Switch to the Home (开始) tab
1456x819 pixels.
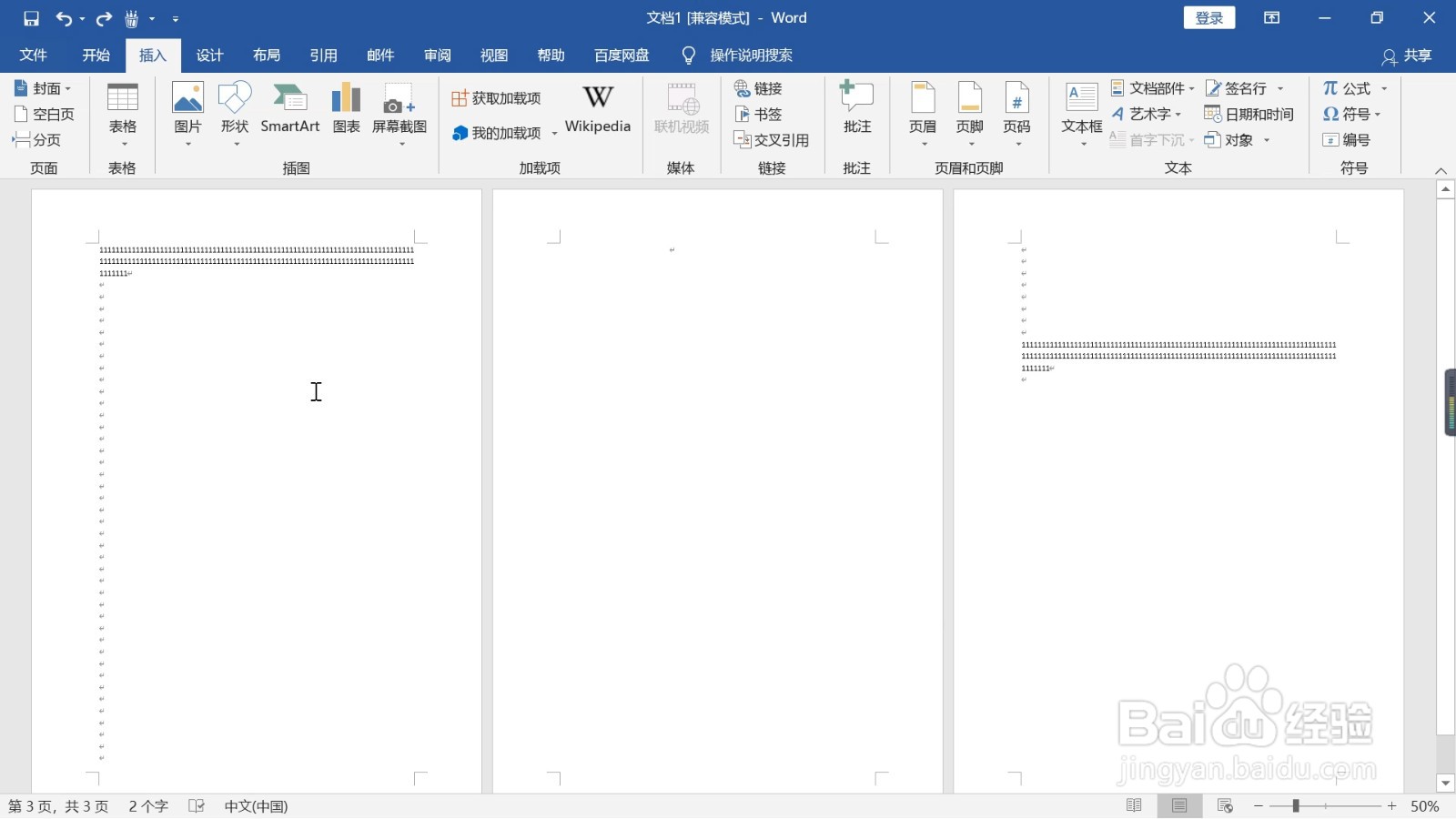pos(96,55)
